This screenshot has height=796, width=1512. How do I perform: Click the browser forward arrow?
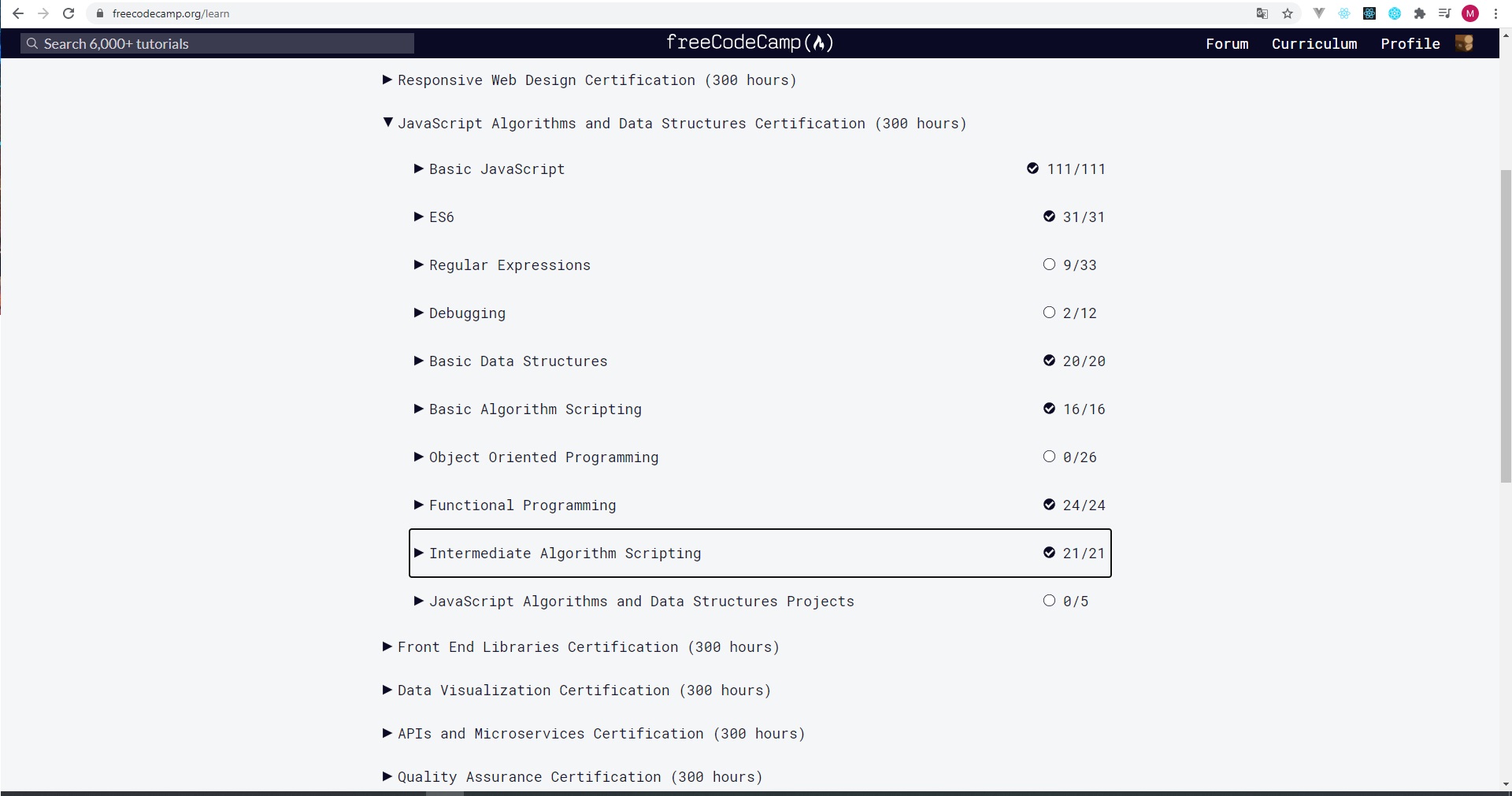coord(43,13)
